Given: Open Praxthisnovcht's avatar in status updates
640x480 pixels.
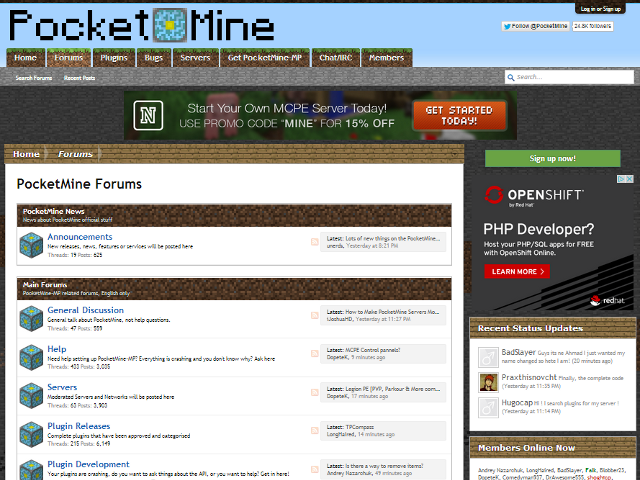Looking at the screenshot, I should (x=488, y=383).
